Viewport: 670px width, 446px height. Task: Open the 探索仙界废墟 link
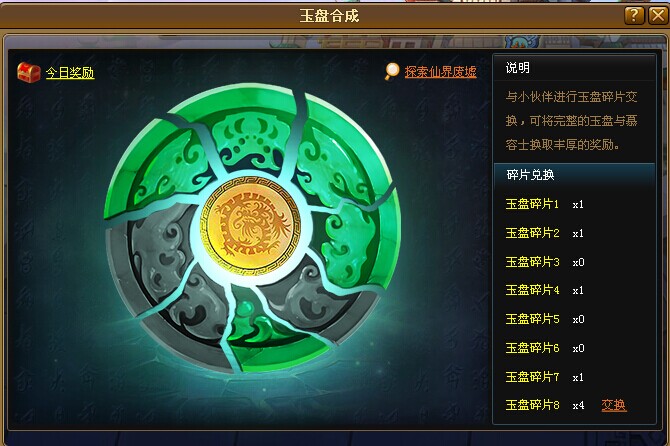point(441,72)
